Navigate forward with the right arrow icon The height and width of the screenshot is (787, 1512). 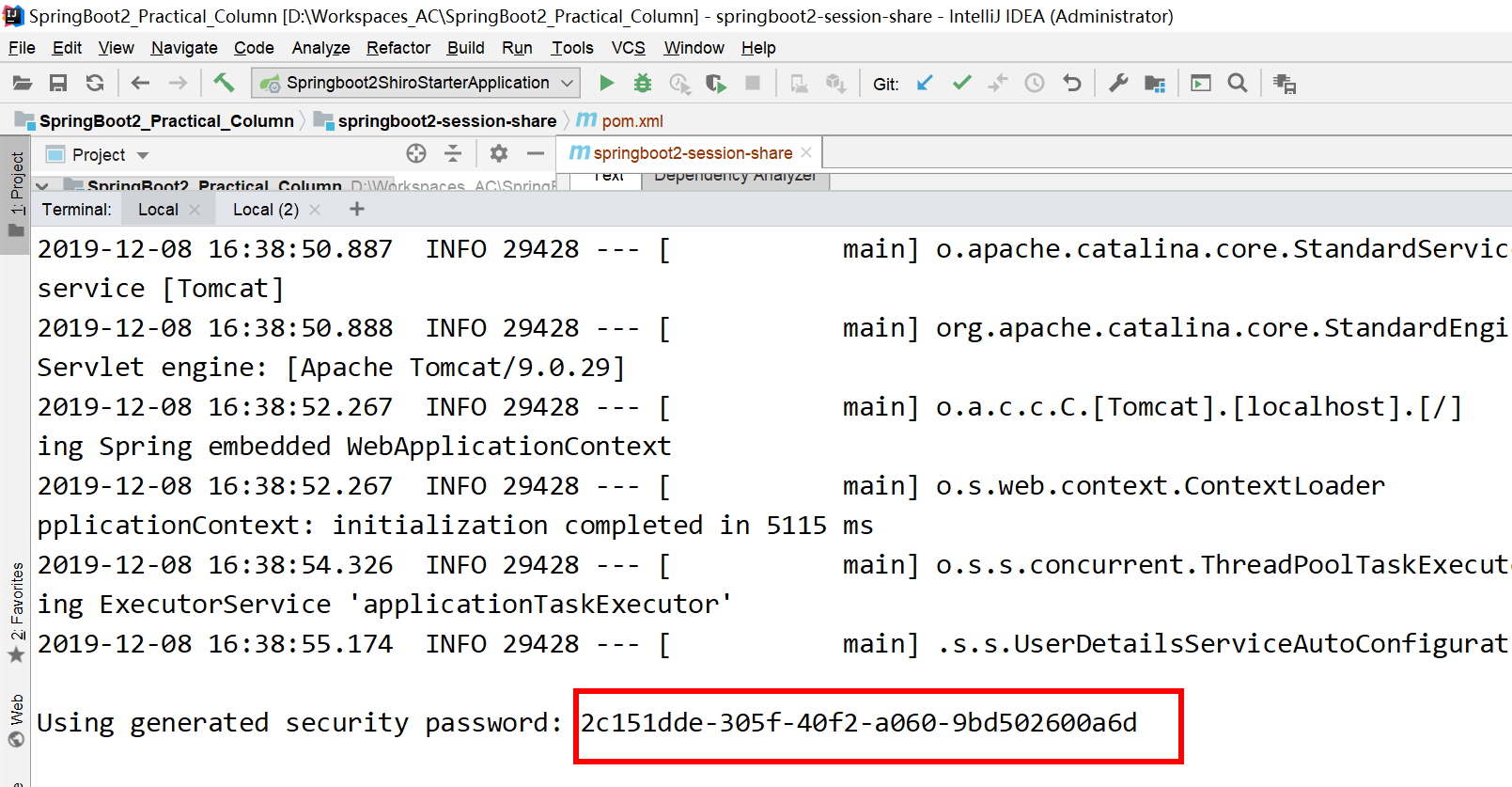coord(178,84)
